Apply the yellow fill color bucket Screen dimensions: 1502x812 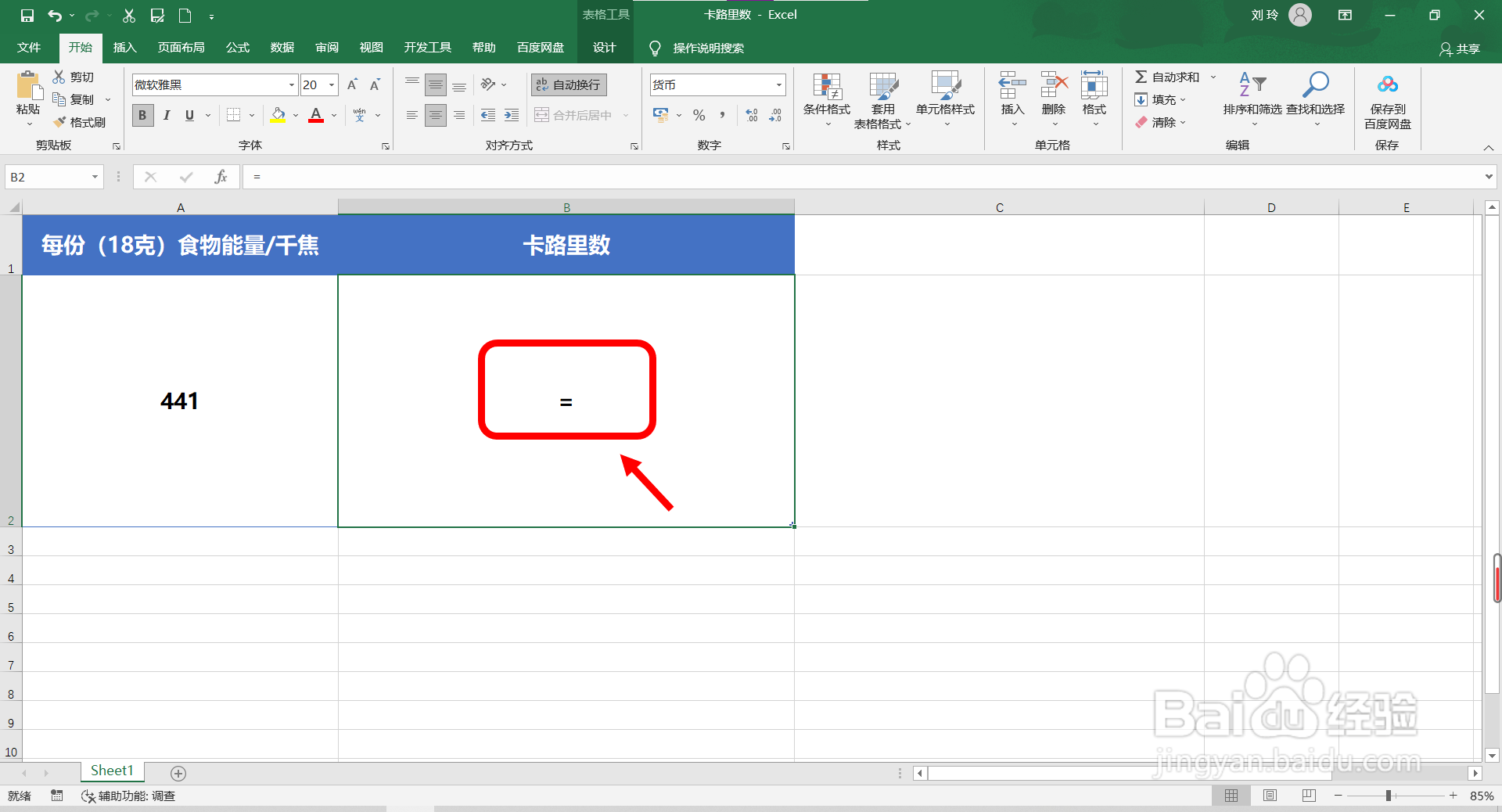pyautogui.click(x=278, y=115)
